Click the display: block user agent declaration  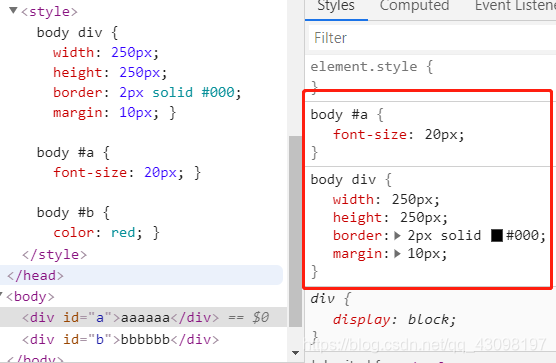394,320
